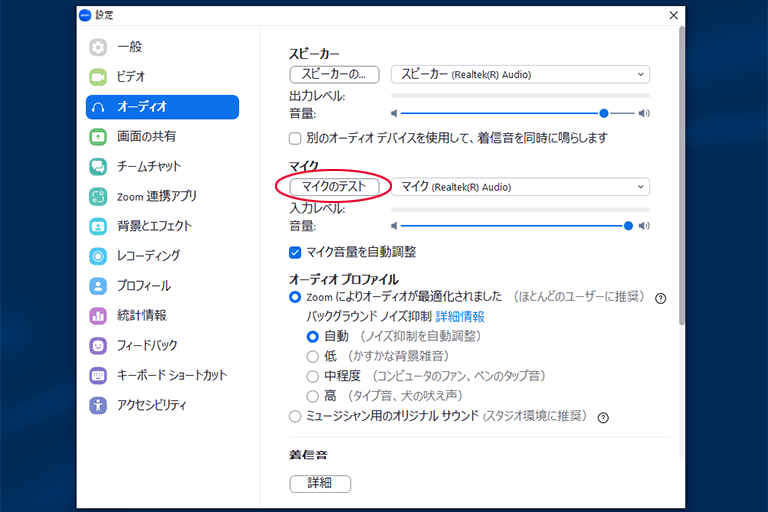This screenshot has width=768, height=512.
Task: Click the Zoom logo in title bar
Action: pyautogui.click(x=85, y=15)
